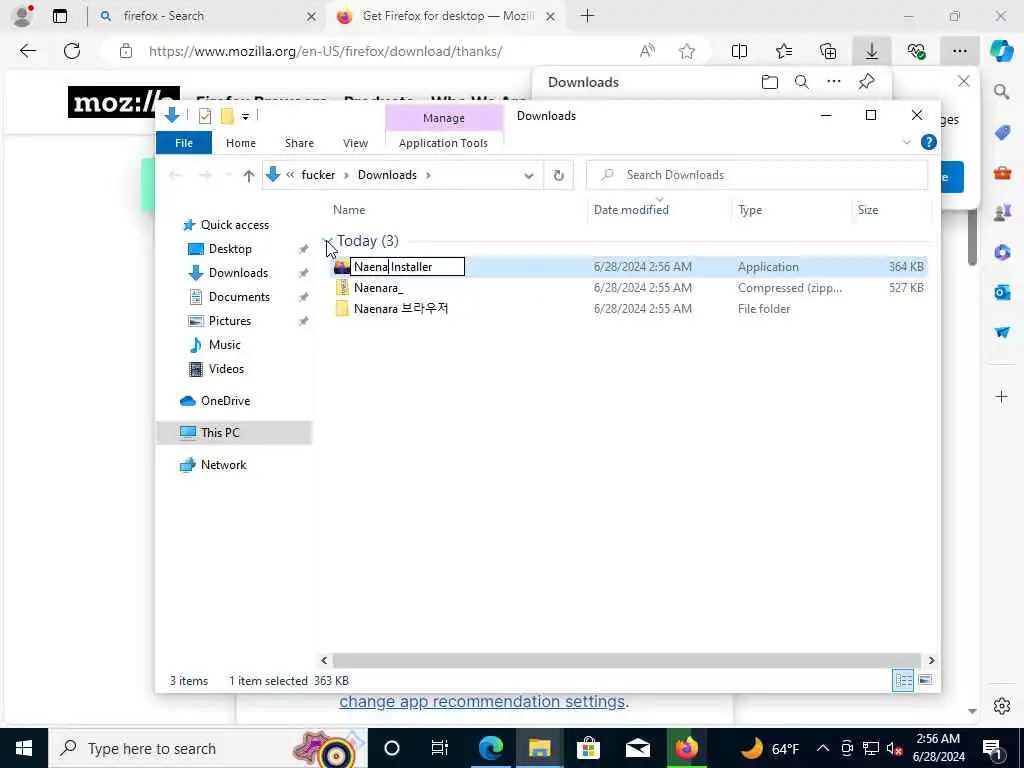The image size is (1024, 768).
Task: Expand path chevron after Downloads
Action: tap(428, 175)
